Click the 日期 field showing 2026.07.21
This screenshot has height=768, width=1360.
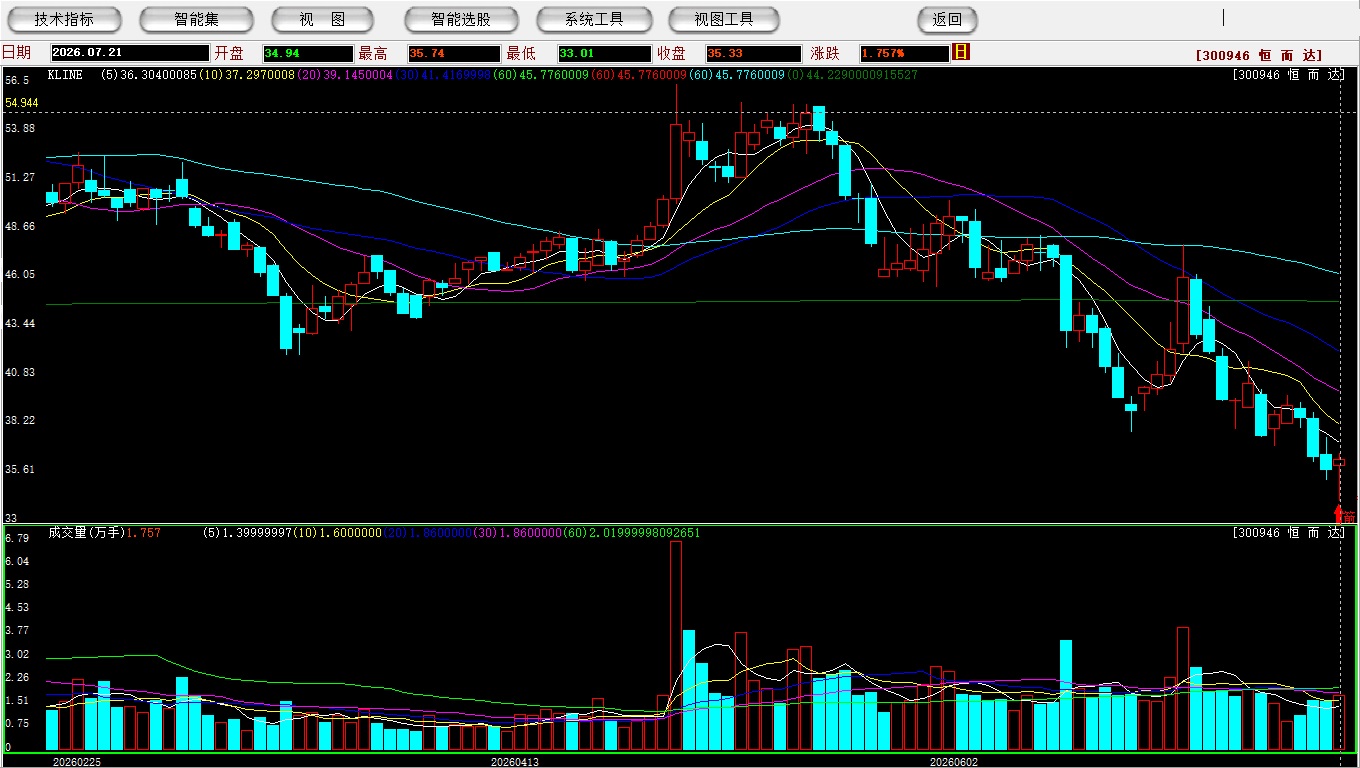[x=130, y=53]
